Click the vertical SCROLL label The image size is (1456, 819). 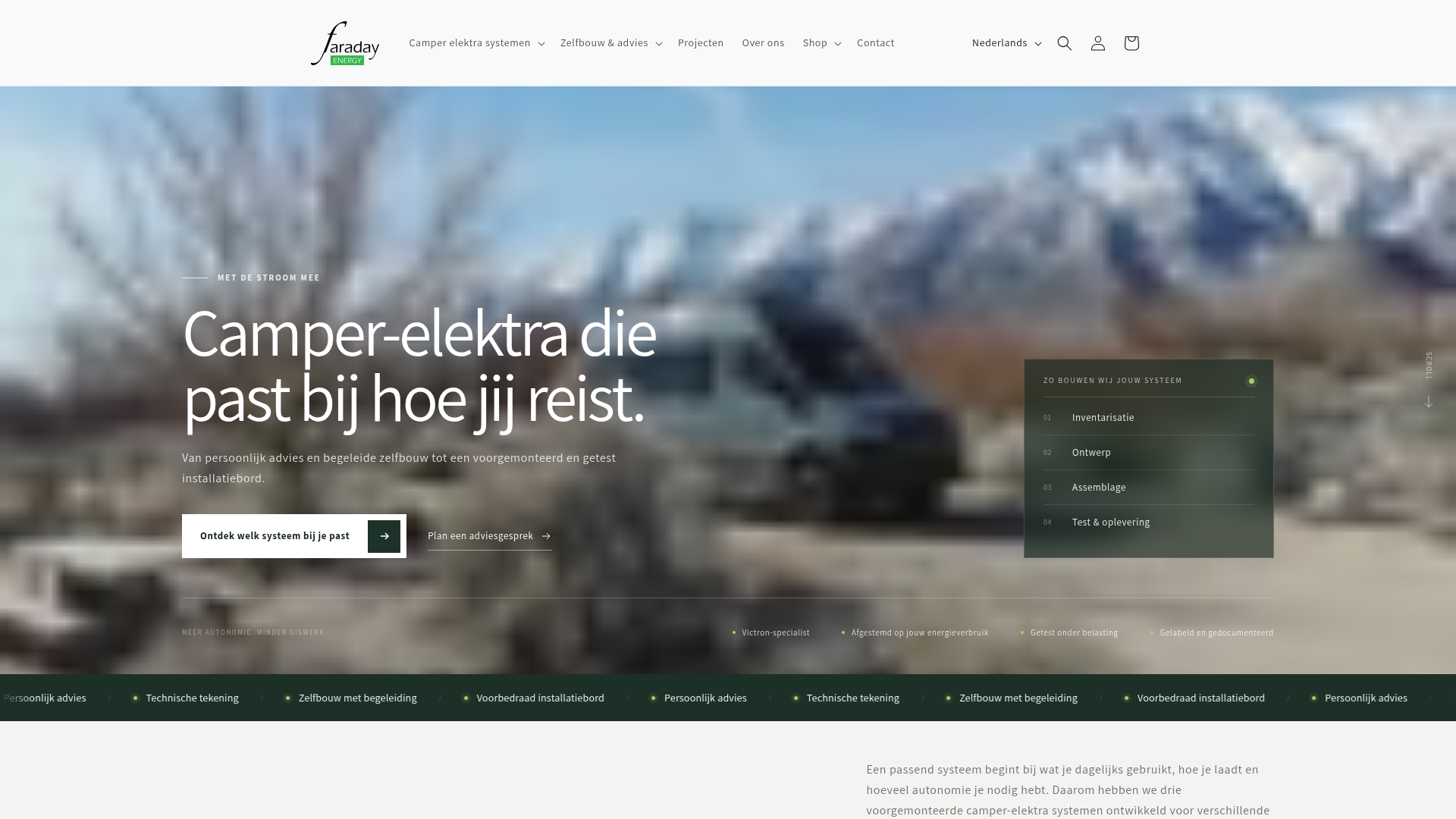[x=1429, y=366]
